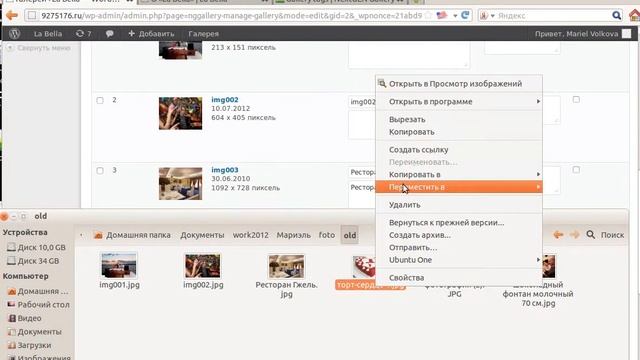Tick checkbox for gallery row 2 img002
The width and height of the screenshot is (640, 360).
[100, 100]
